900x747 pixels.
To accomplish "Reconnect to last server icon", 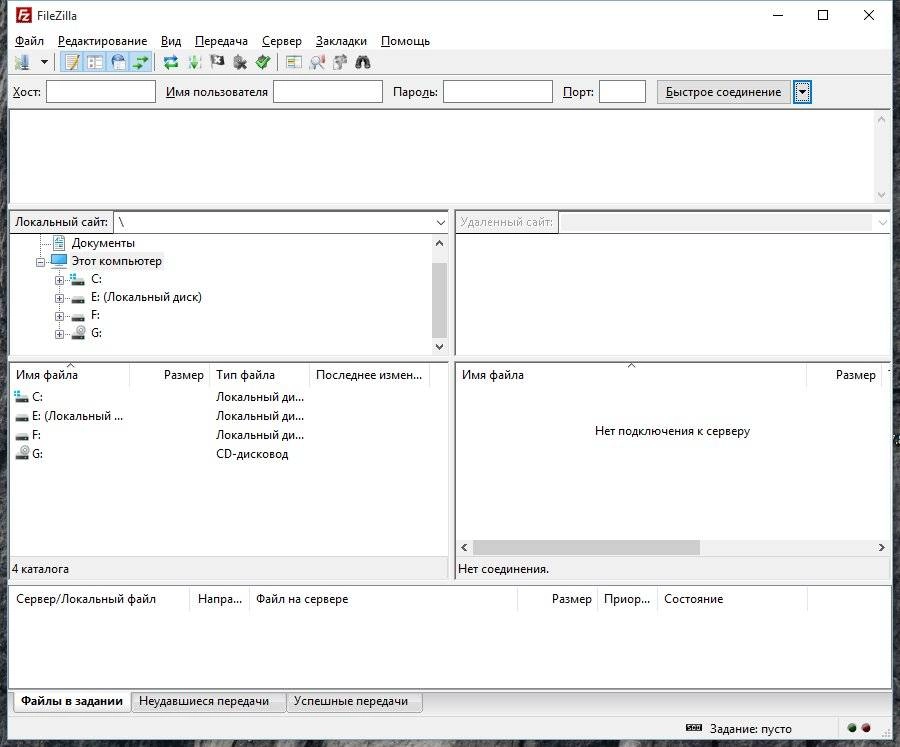I will pyautogui.click(x=263, y=62).
